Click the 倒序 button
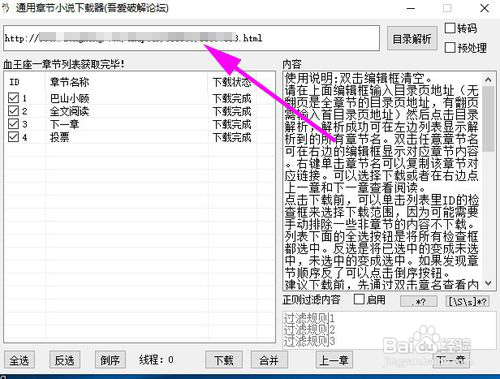 pos(110,360)
